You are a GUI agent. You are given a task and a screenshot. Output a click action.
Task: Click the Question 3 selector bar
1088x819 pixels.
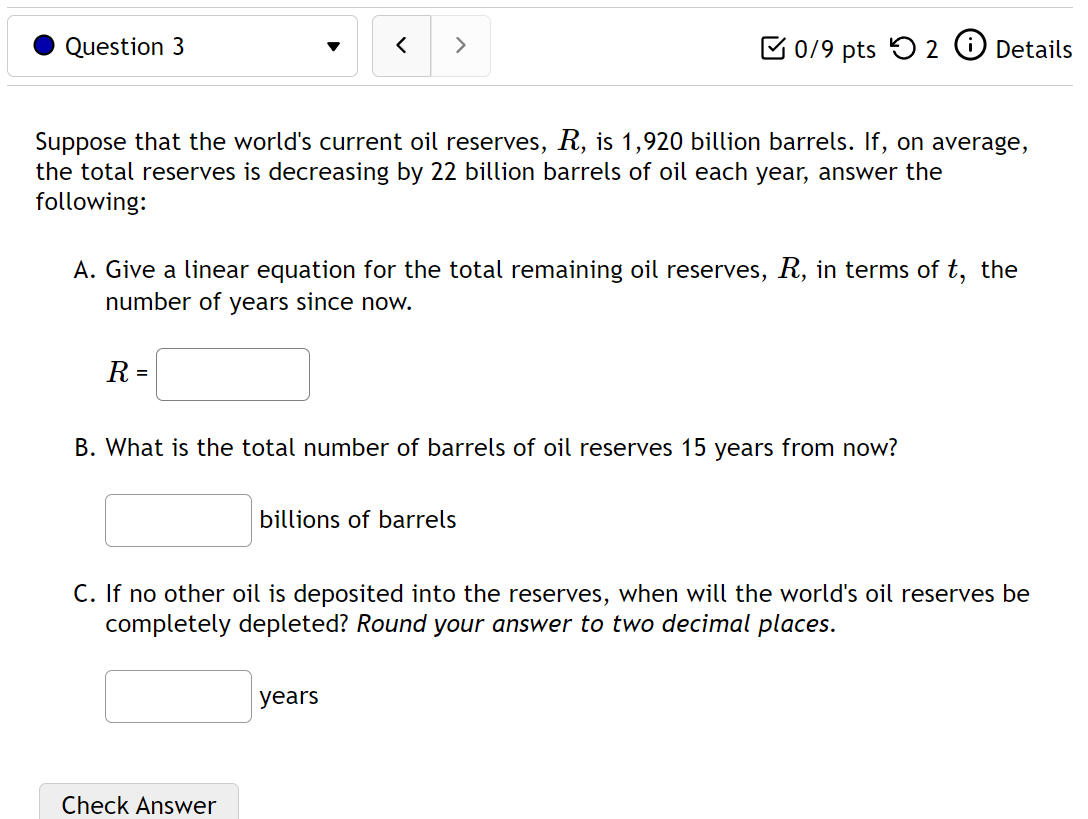pyautogui.click(x=182, y=46)
